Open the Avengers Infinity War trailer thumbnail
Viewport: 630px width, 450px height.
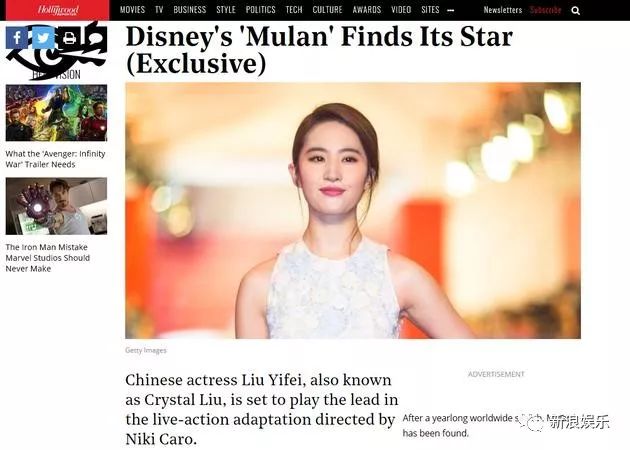pos(56,113)
